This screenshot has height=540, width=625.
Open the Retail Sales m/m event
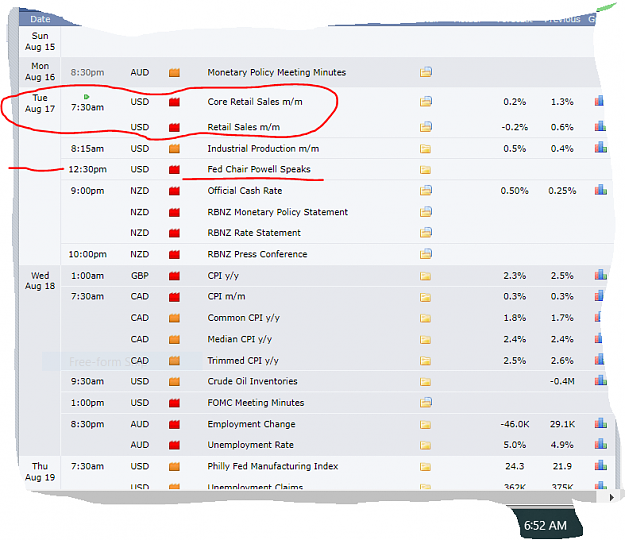click(x=244, y=127)
